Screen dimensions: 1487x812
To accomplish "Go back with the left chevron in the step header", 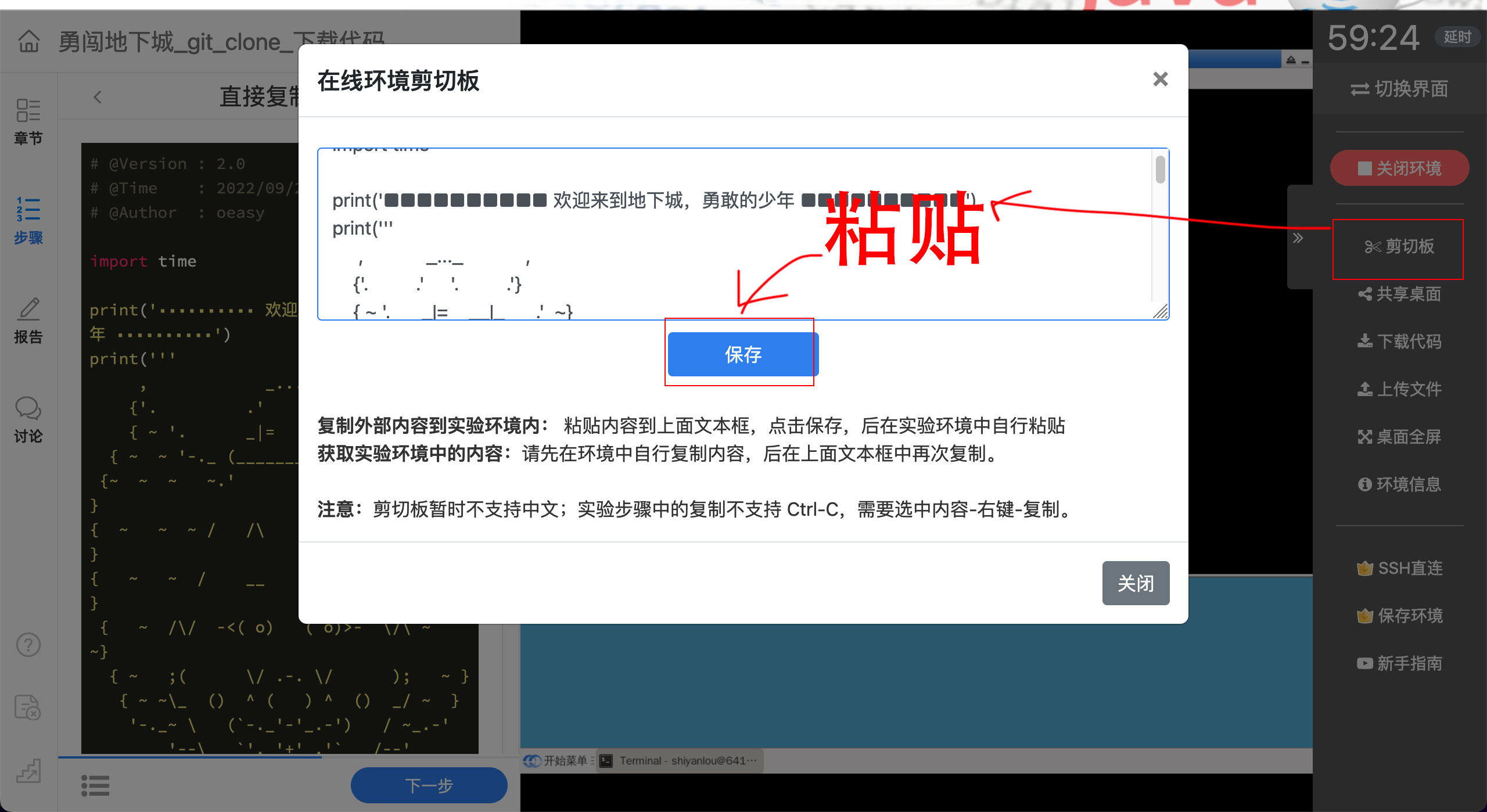I will (x=98, y=97).
